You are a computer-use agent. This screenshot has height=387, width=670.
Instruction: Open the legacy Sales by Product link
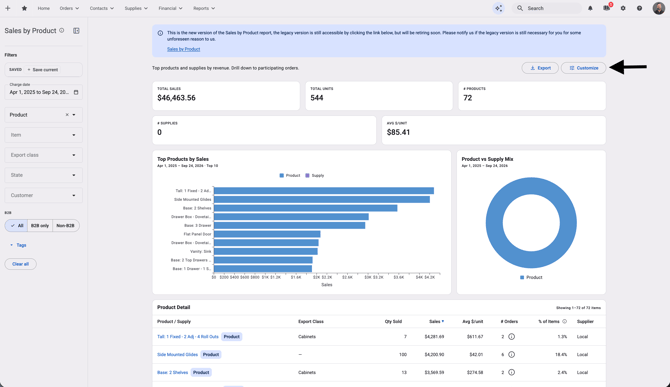183,49
